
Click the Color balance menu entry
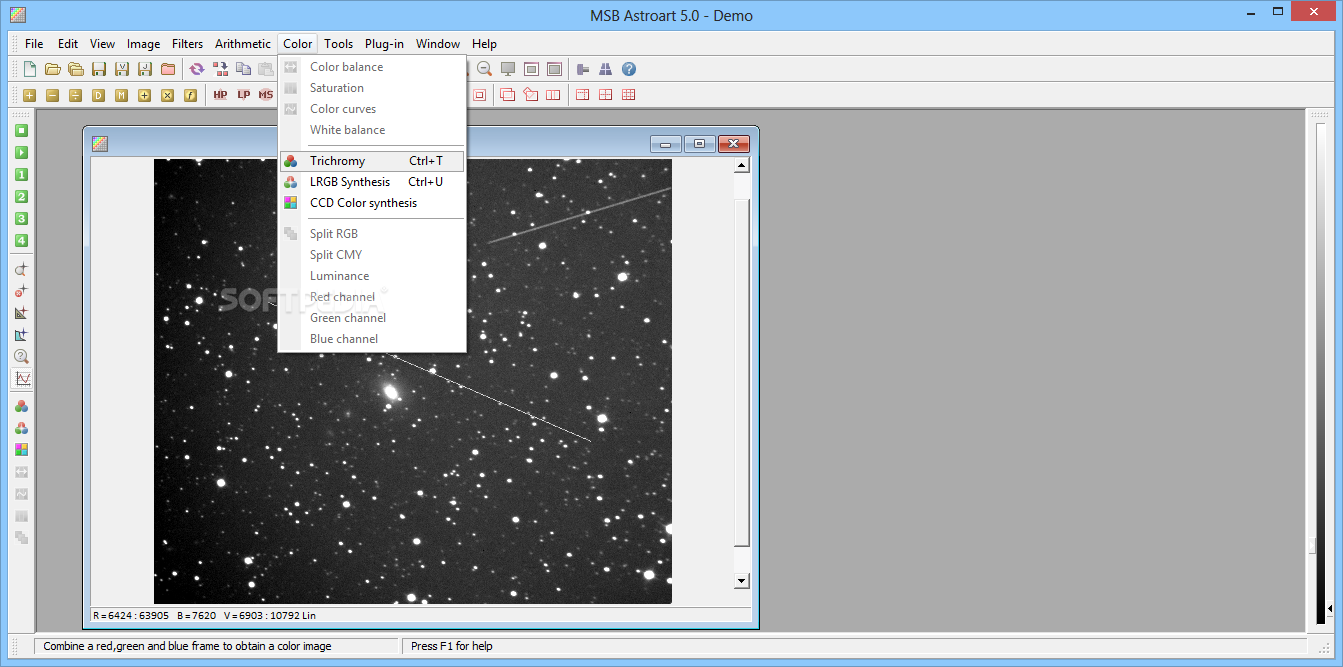point(372,67)
